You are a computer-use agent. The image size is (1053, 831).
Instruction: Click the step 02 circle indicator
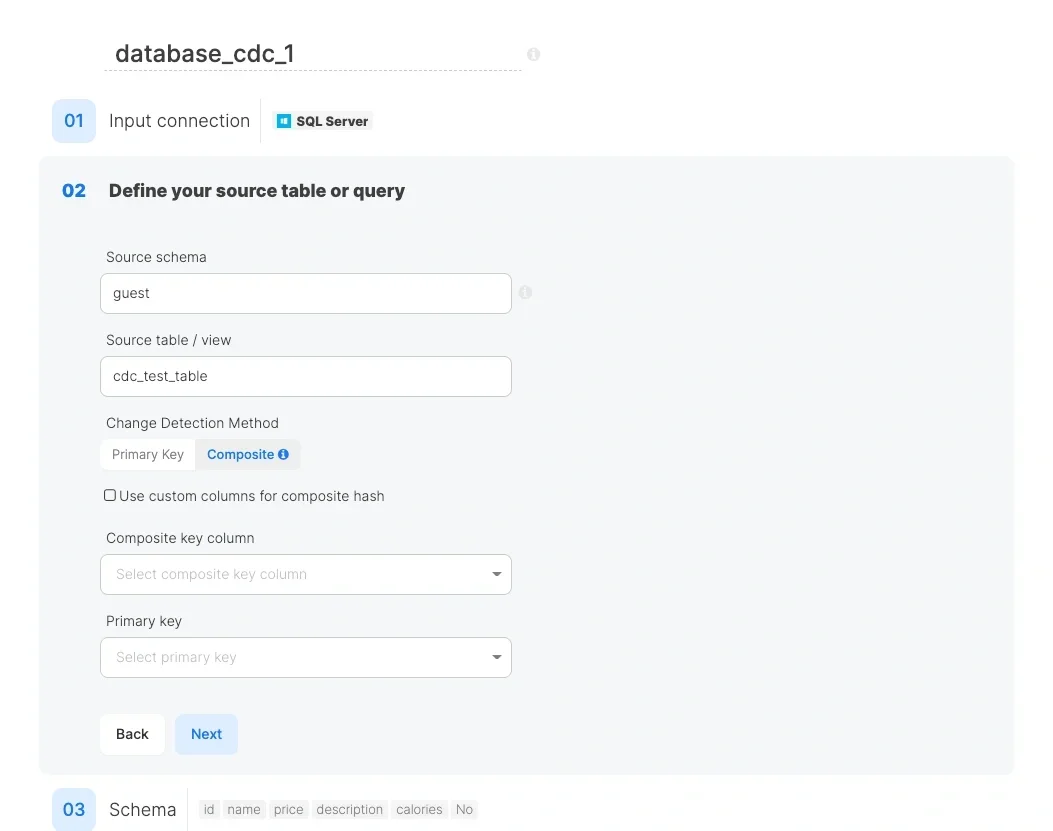(x=73, y=190)
